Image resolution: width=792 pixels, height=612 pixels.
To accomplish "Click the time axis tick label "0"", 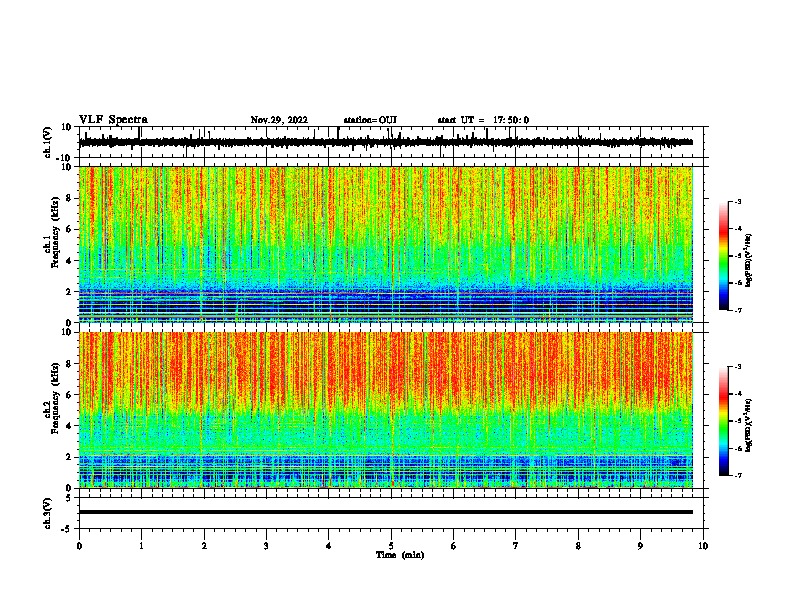I will (79, 546).
